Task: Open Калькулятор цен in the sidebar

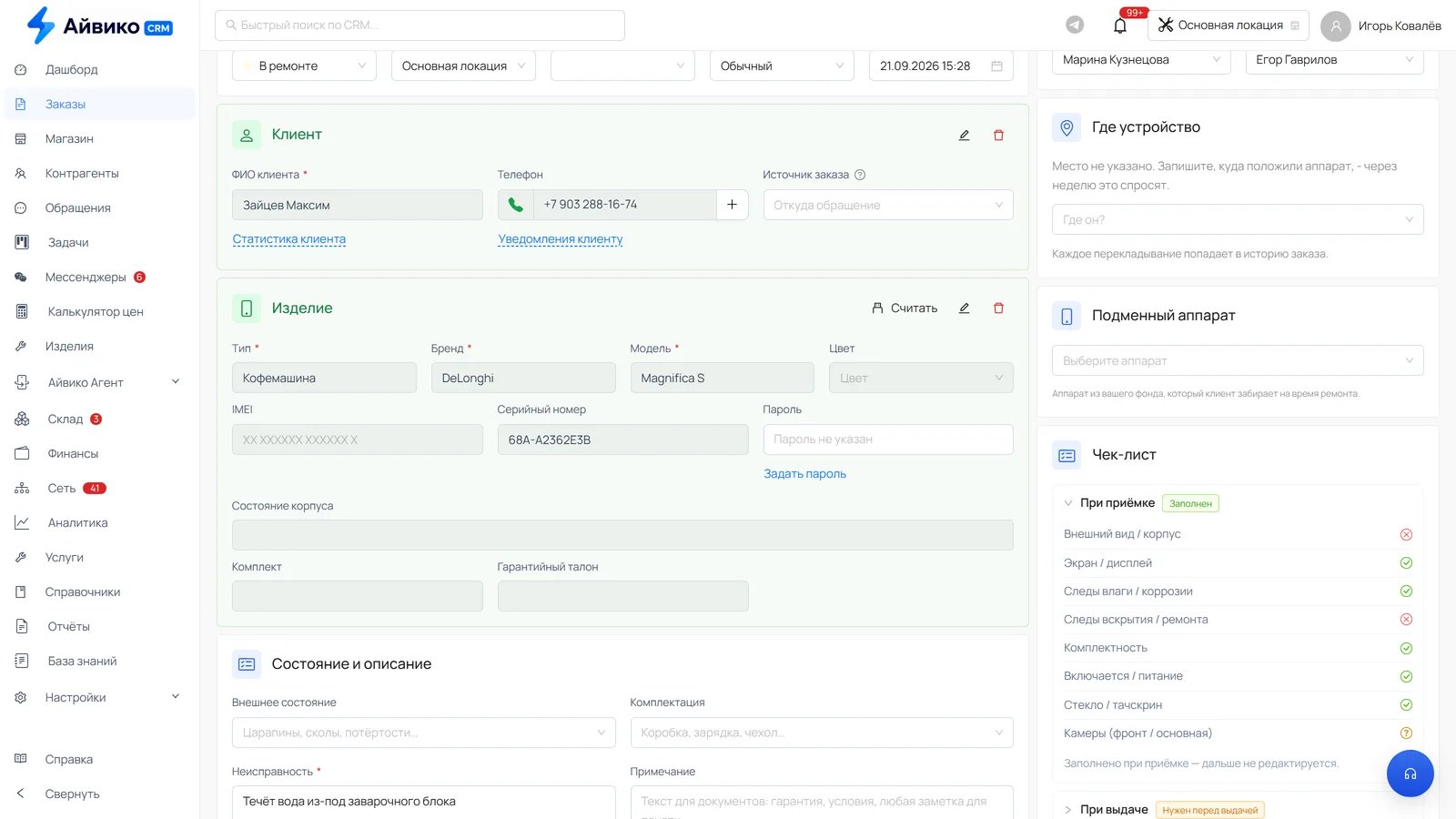Action: pyautogui.click(x=99, y=311)
